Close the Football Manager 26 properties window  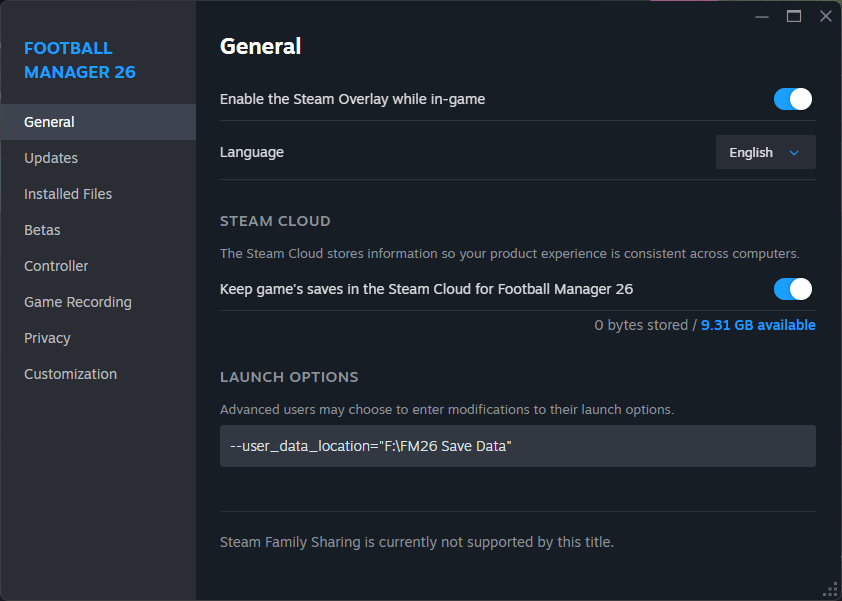tap(826, 16)
